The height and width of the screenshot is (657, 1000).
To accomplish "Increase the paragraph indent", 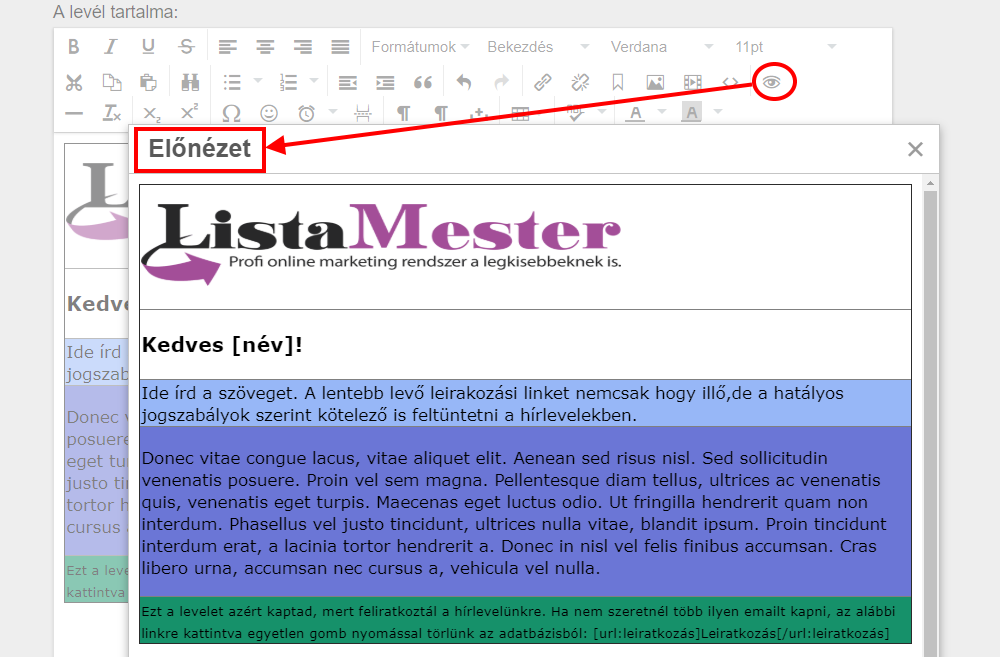I will (x=385, y=82).
